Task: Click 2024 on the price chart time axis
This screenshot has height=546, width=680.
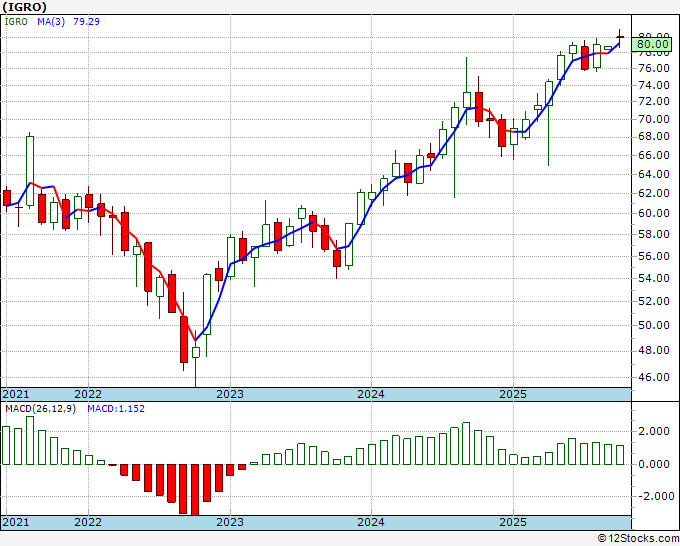Action: pyautogui.click(x=371, y=394)
